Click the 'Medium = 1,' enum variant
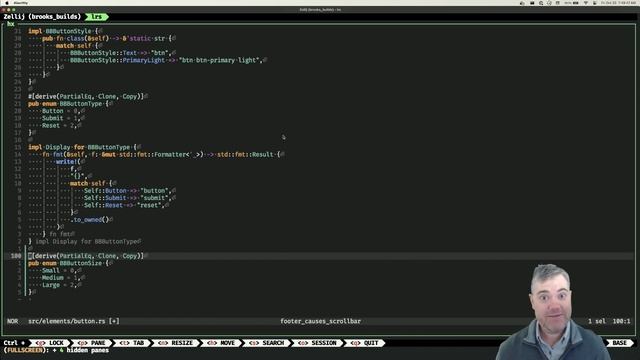This screenshot has height=360, width=640. pyautogui.click(x=61, y=278)
